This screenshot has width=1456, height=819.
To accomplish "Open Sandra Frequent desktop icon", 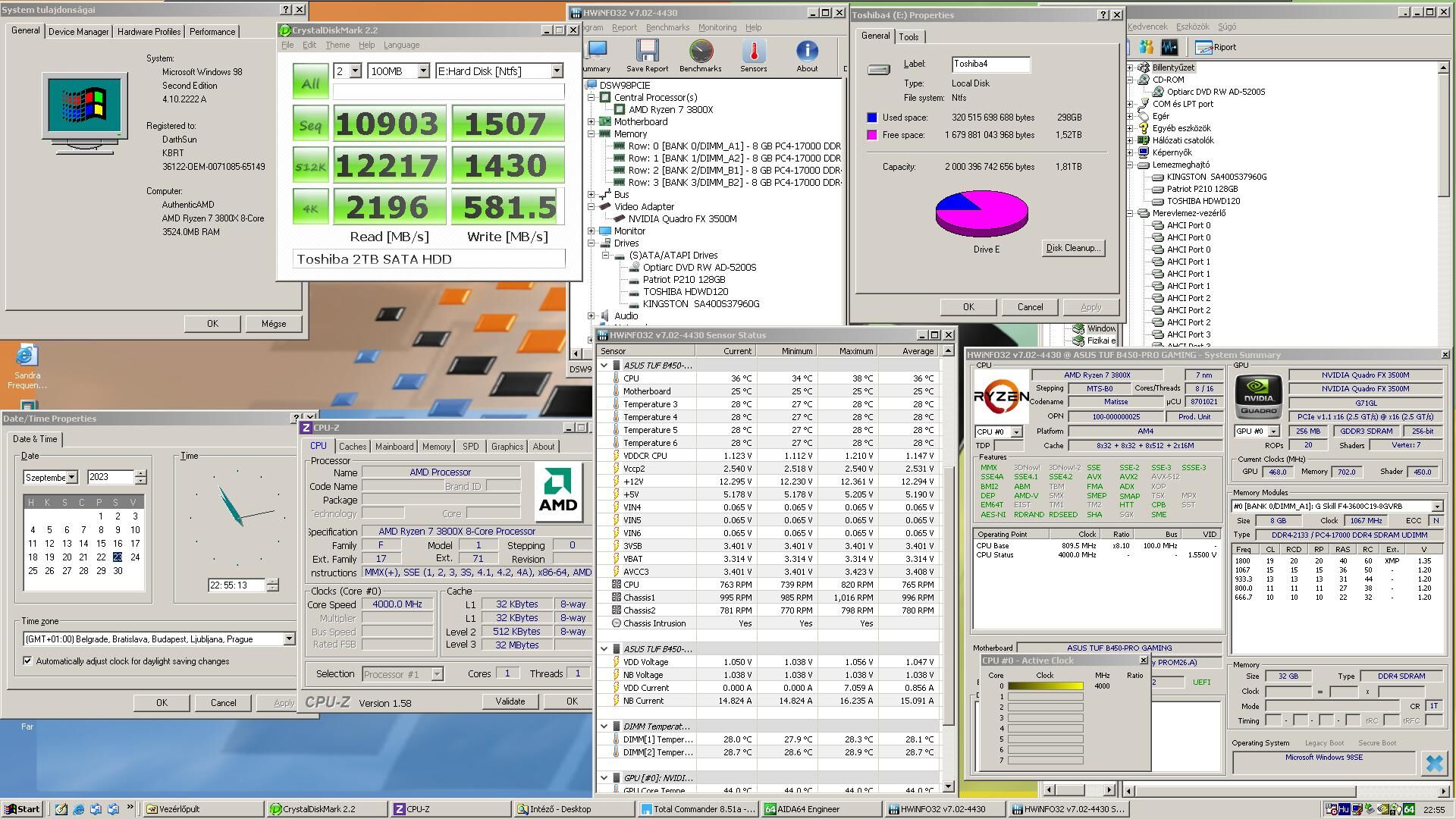I will tap(27, 367).
